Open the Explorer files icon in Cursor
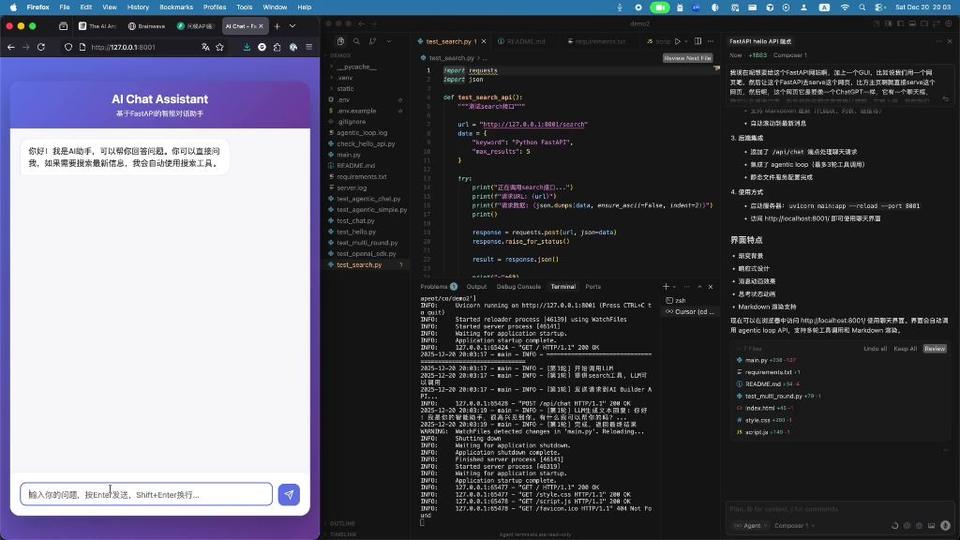The image size is (960, 540). (x=340, y=41)
